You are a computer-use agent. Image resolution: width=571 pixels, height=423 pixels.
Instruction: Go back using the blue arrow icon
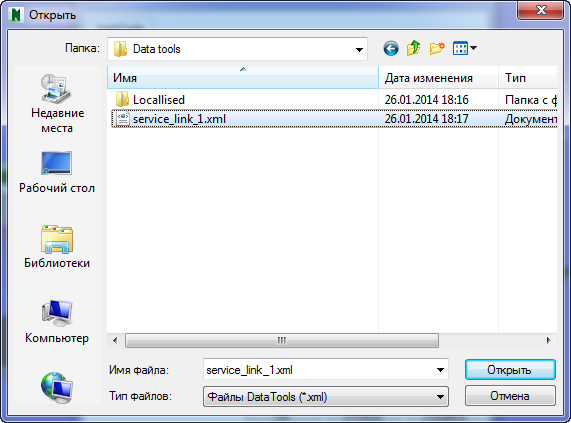tap(391, 48)
